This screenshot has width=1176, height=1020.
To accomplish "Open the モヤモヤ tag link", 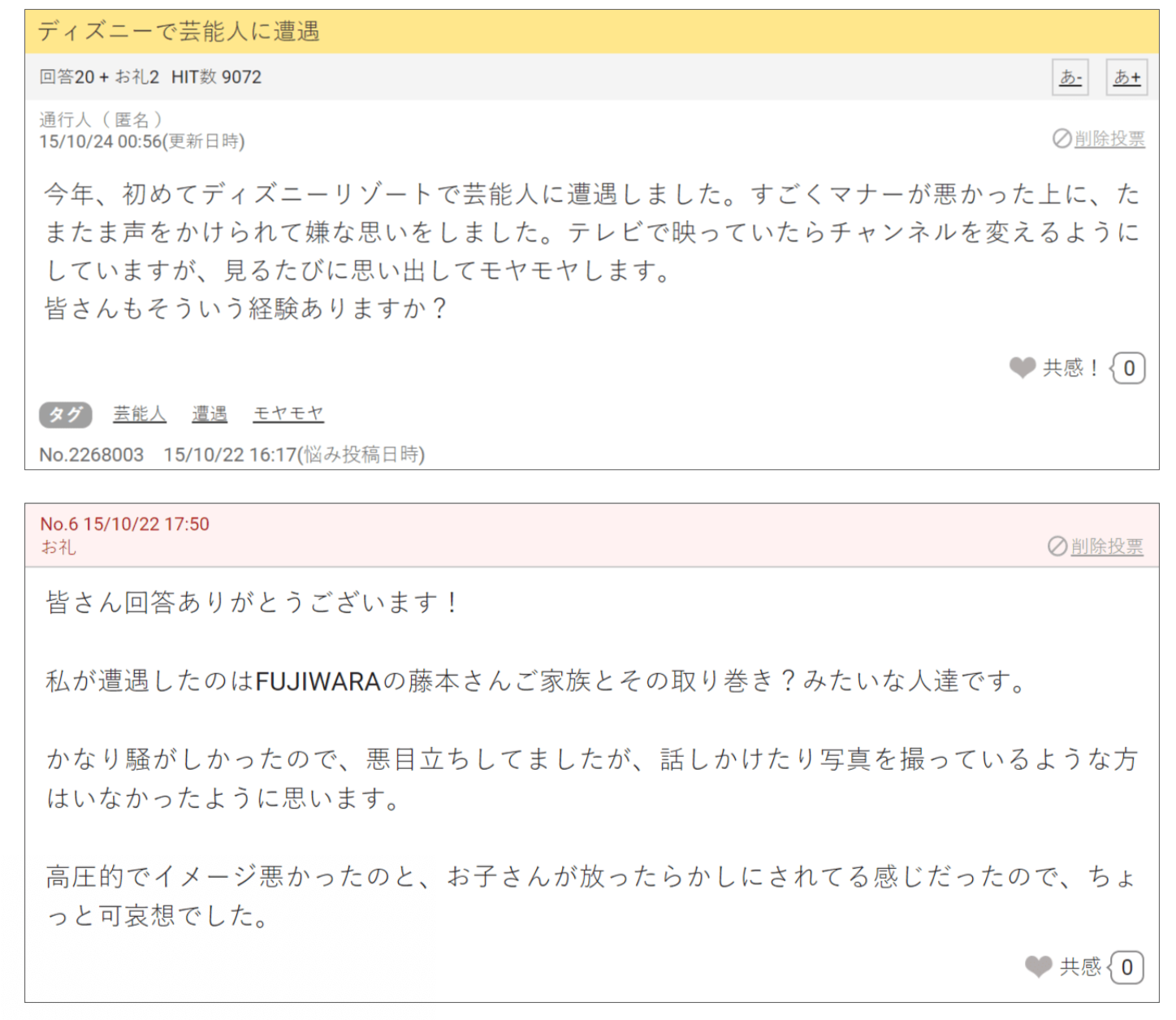I will [x=288, y=414].
